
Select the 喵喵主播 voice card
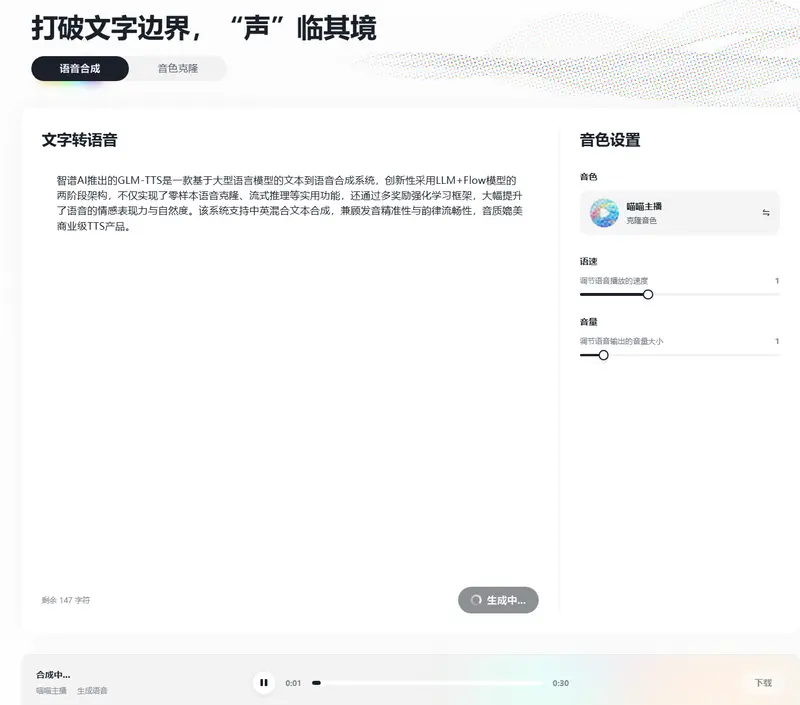680,211
